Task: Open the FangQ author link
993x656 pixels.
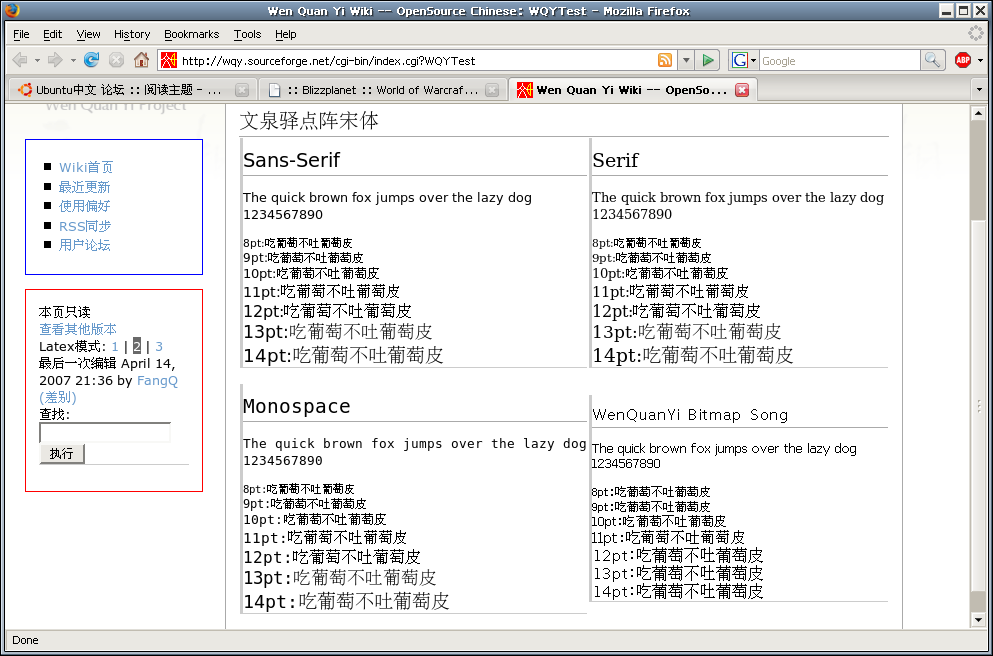Action: [157, 381]
